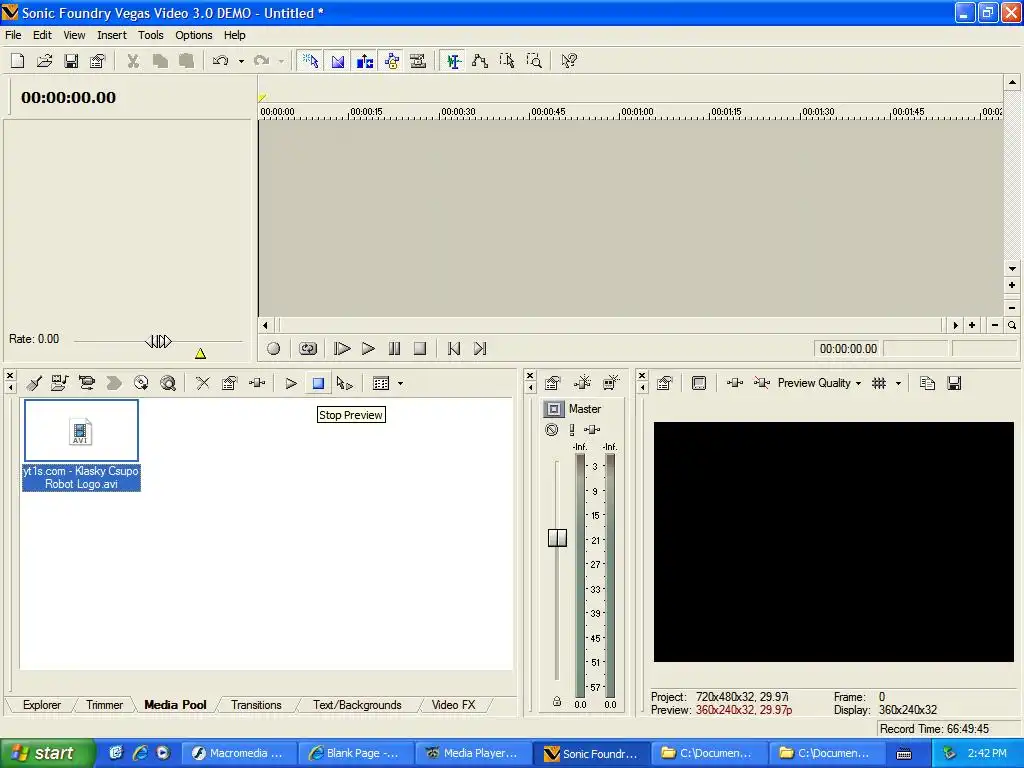This screenshot has height=768, width=1024.
Task: Click the Media FX icon in Media Pool
Action: click(x=257, y=383)
